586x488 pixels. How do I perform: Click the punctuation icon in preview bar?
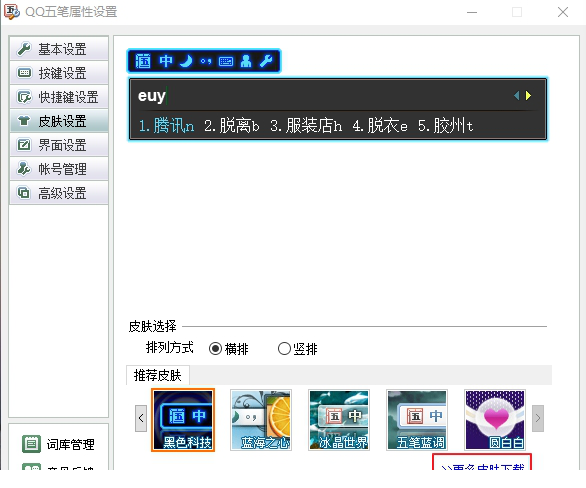pos(206,61)
